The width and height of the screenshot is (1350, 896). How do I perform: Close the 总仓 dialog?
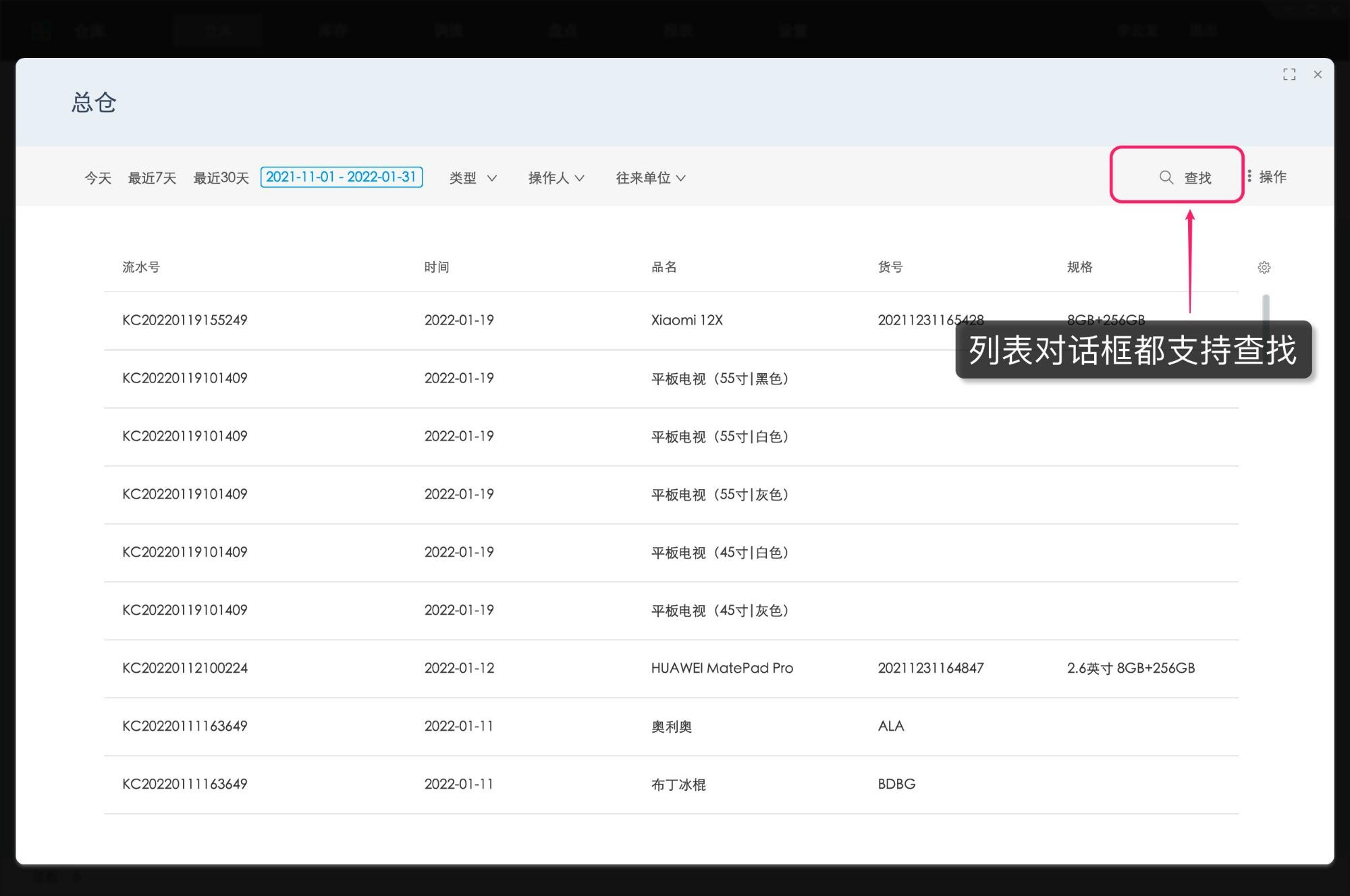pos(1318,75)
